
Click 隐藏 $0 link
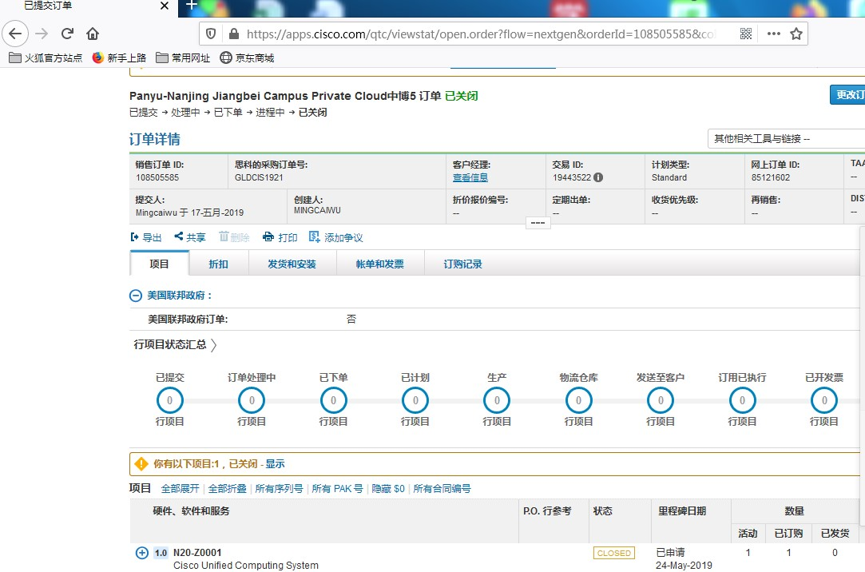tap(388, 489)
